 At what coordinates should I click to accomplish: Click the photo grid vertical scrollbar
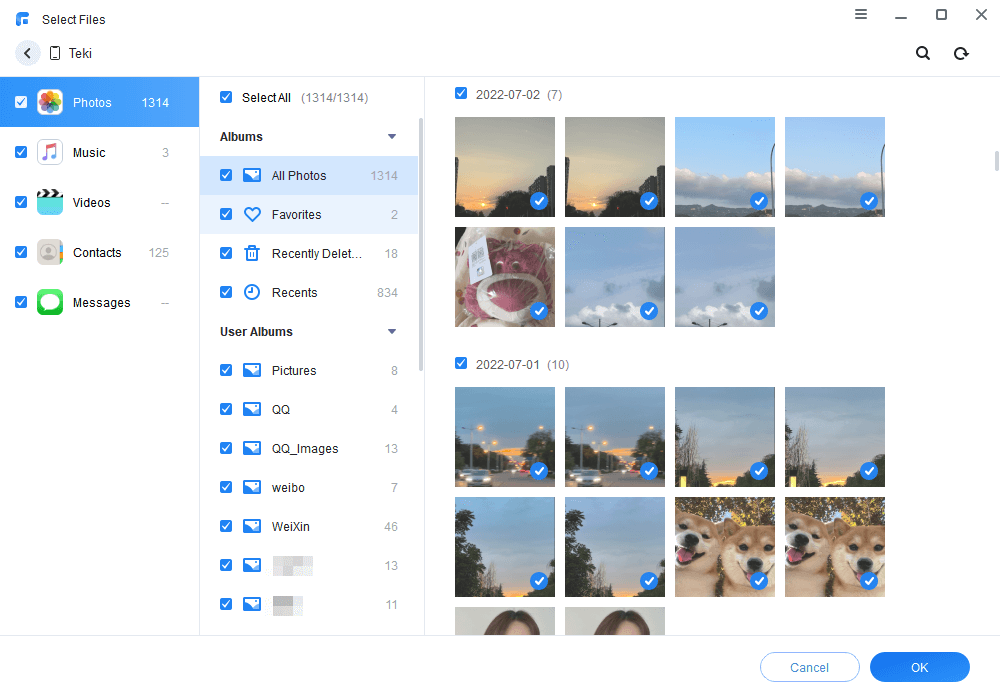(995, 161)
